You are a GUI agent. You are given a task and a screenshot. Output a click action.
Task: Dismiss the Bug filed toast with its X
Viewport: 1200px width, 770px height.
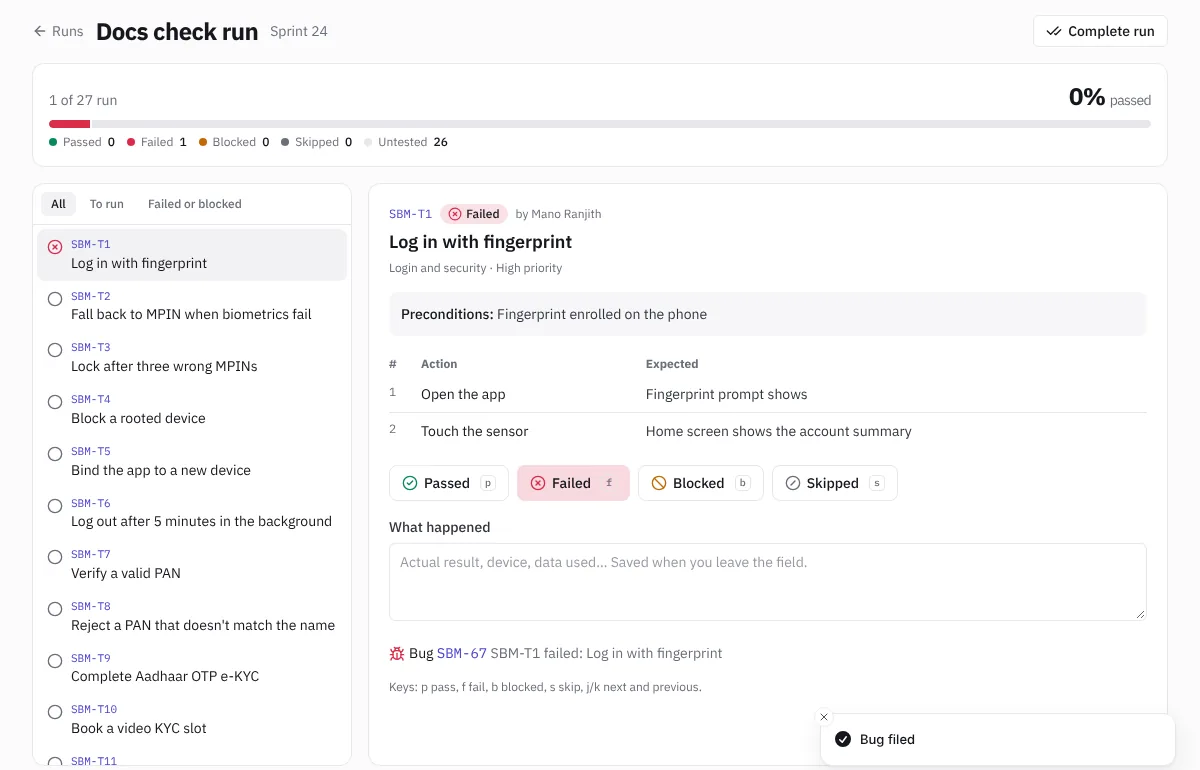pos(824,717)
